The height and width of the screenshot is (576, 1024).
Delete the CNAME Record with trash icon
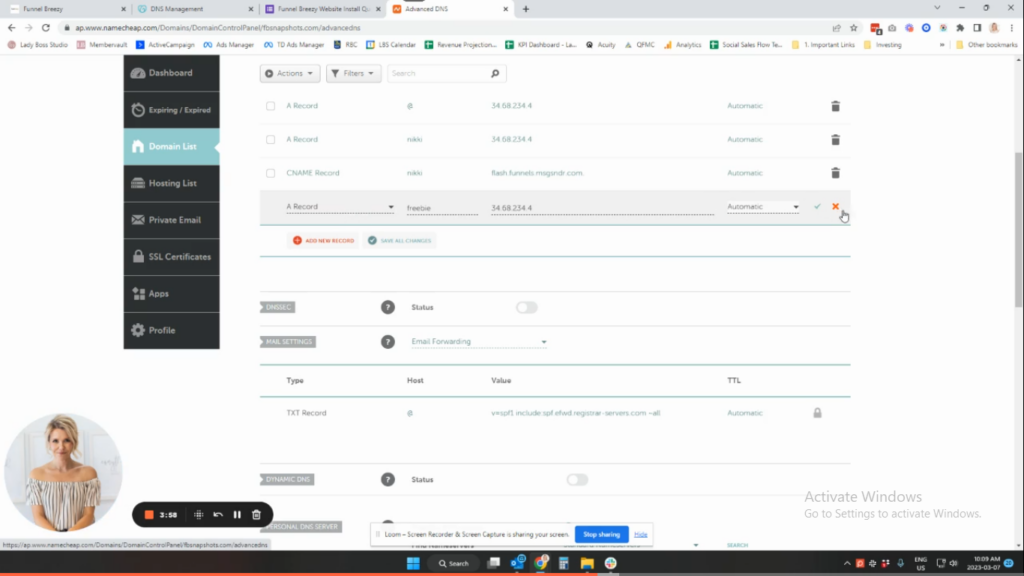point(835,173)
